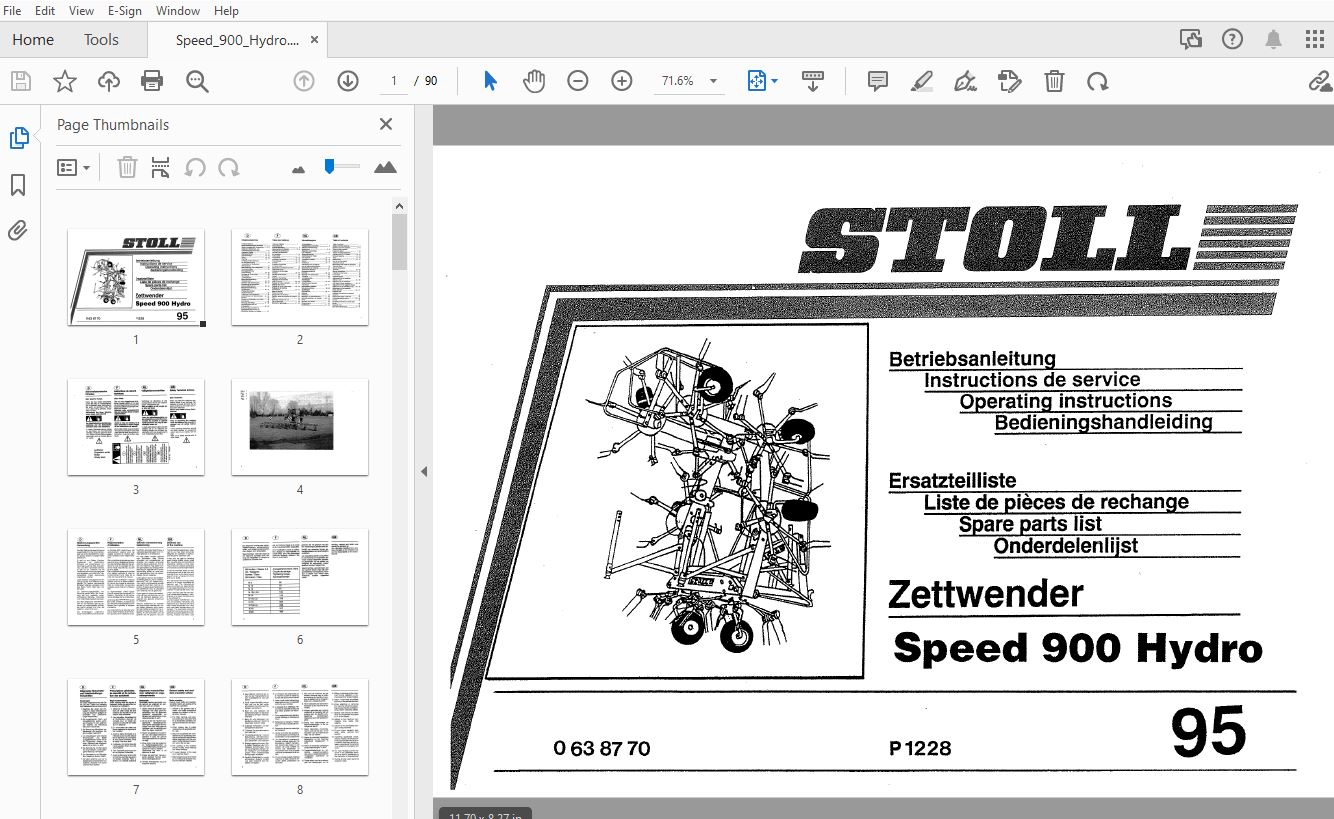Show the Page Thumbnails panel icon
The height and width of the screenshot is (819, 1334).
point(18,138)
